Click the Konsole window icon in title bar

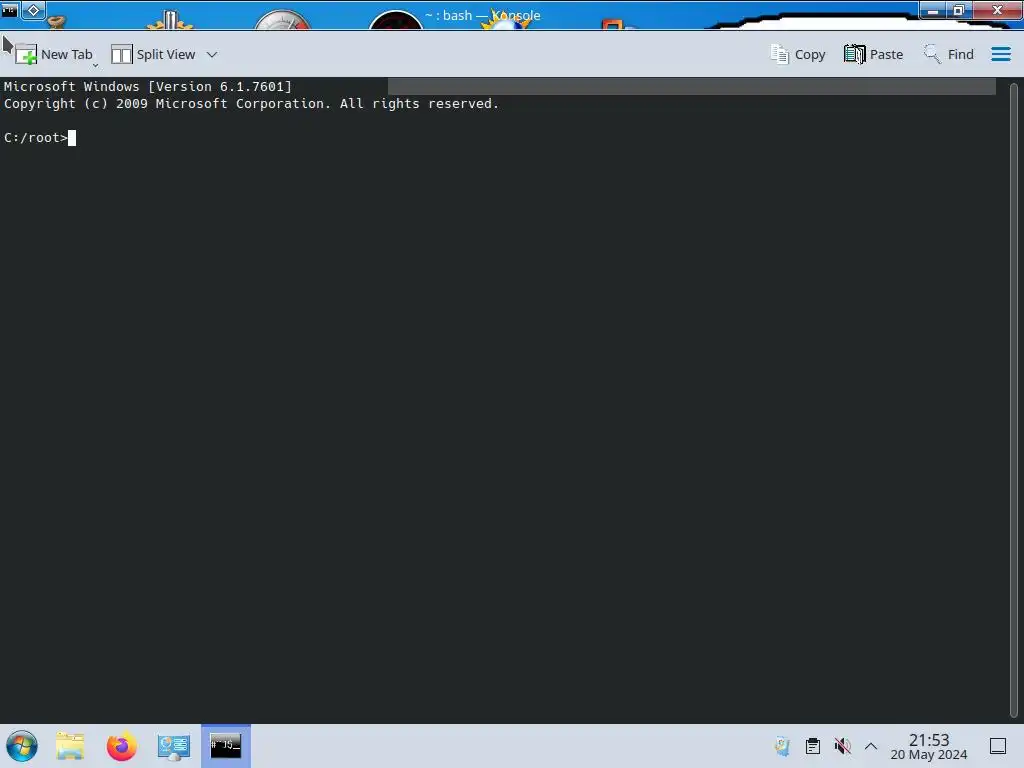pyautogui.click(x=9, y=10)
